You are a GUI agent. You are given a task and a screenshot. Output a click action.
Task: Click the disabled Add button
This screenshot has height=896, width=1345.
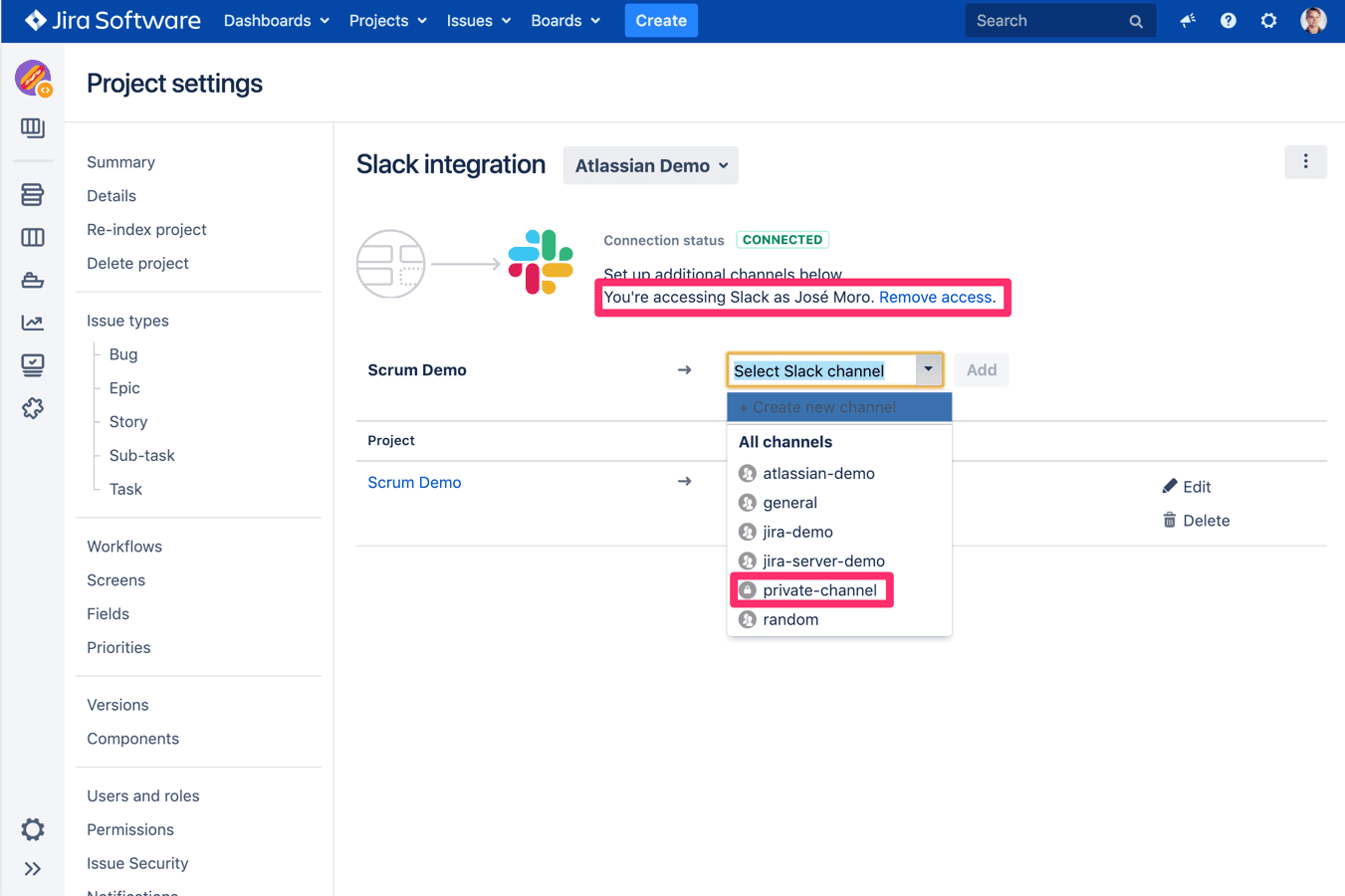pyautogui.click(x=981, y=369)
